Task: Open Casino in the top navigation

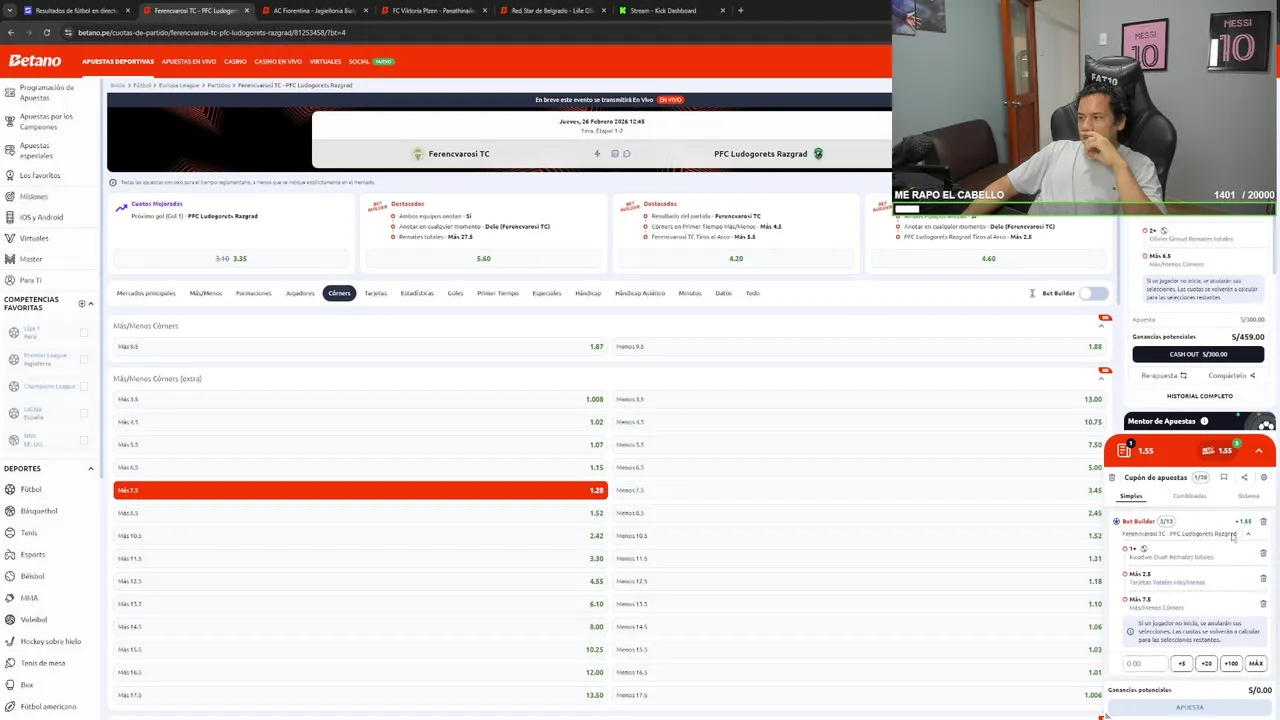Action: [235, 61]
